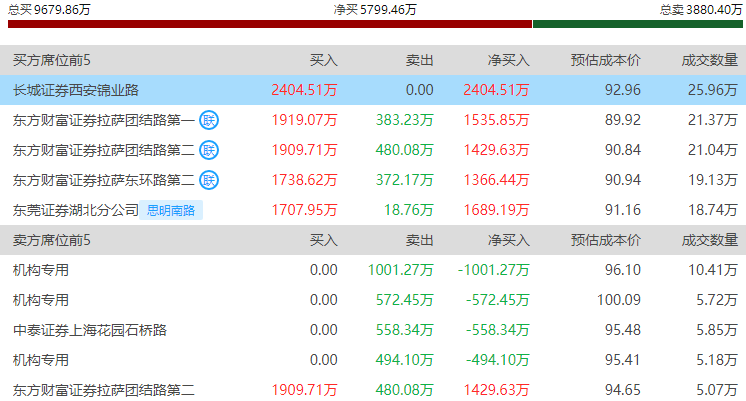Click the -1001.27万 net value

(x=493, y=270)
